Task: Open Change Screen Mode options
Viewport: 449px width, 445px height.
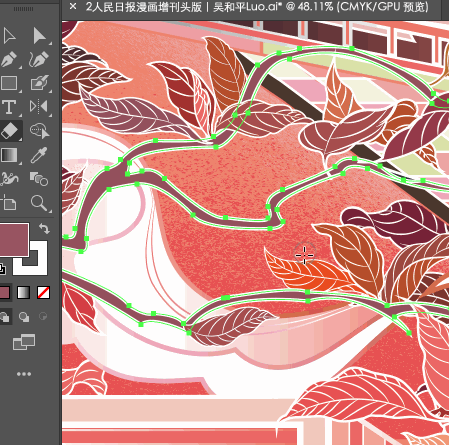Action: point(24,342)
